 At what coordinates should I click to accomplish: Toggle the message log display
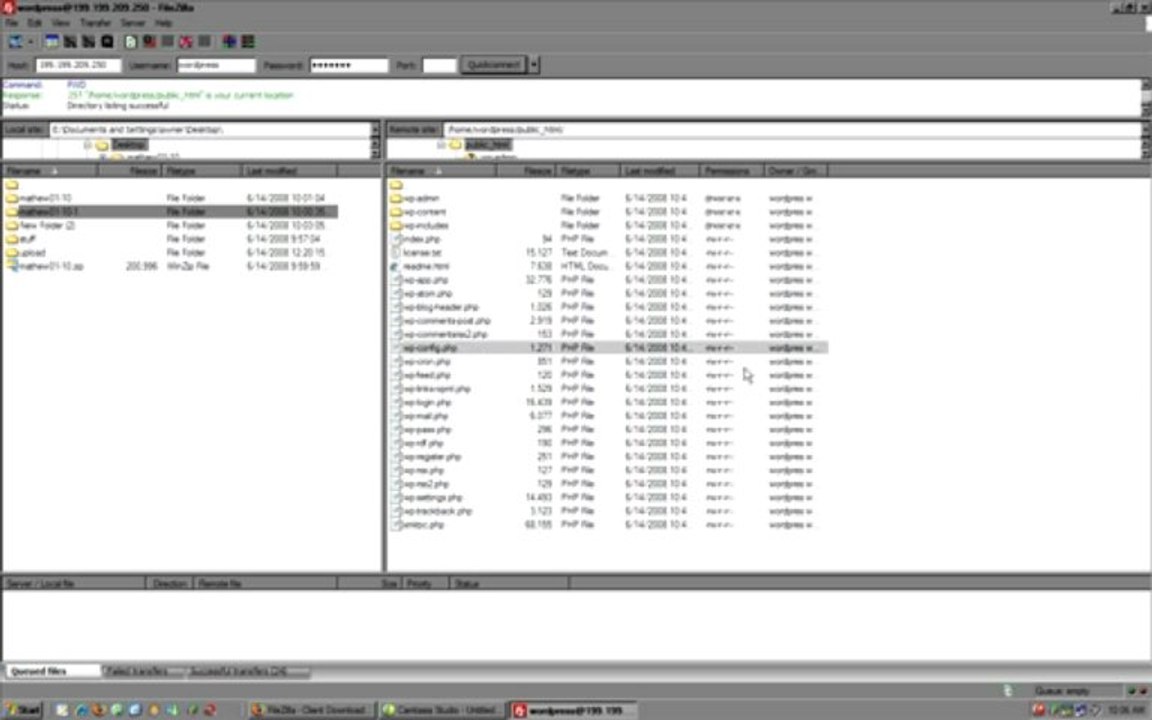pyautogui.click(x=51, y=42)
